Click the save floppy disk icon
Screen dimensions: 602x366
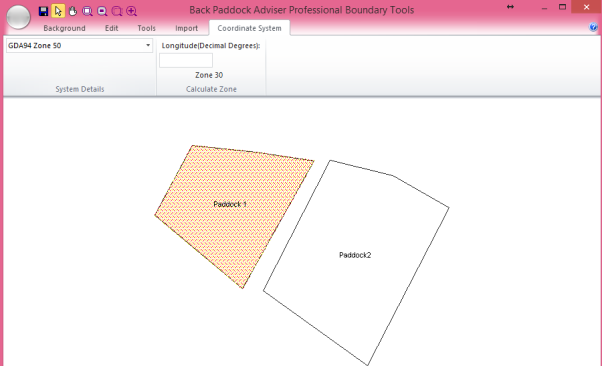pyautogui.click(x=43, y=11)
